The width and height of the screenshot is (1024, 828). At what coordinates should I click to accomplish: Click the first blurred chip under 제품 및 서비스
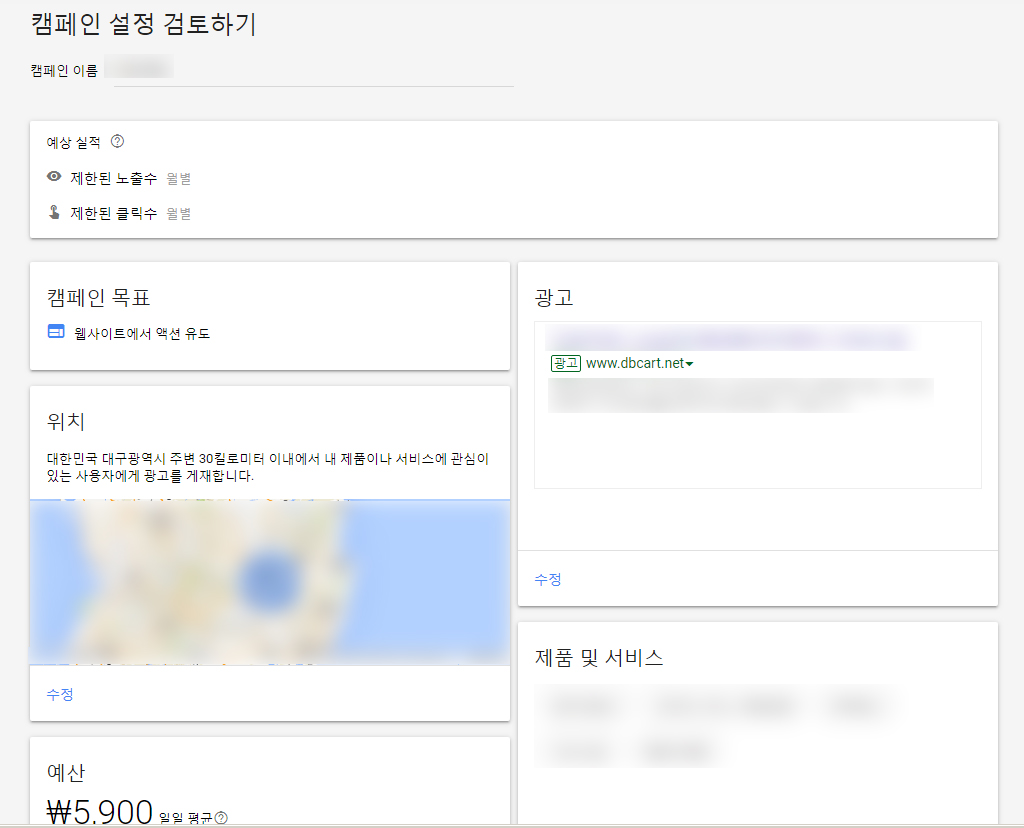click(584, 706)
